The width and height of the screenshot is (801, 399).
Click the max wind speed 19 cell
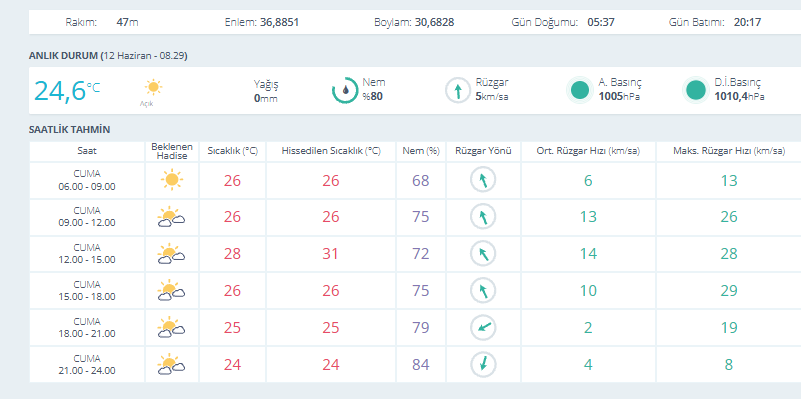729,327
